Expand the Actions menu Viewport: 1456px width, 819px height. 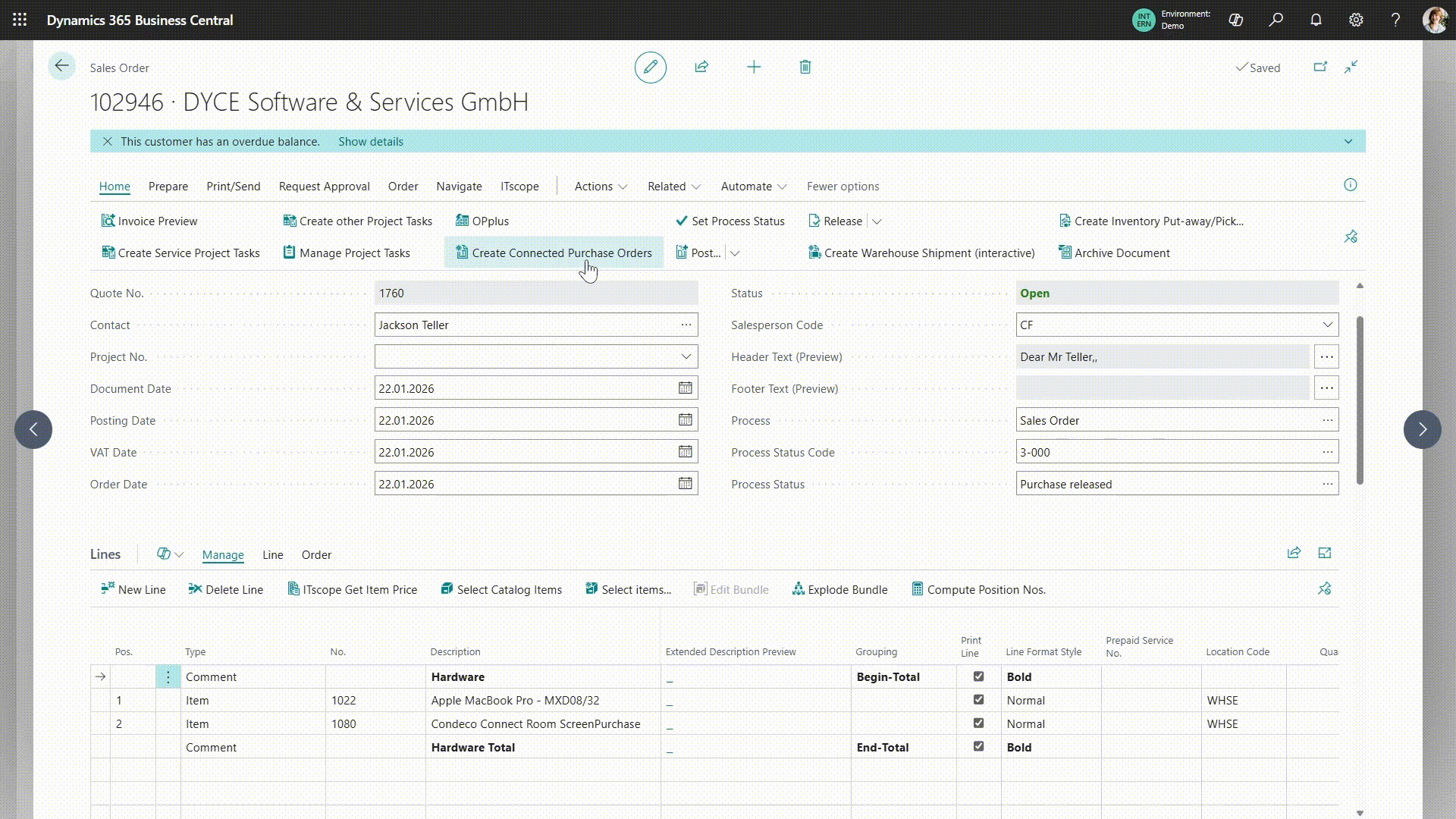[x=601, y=187]
